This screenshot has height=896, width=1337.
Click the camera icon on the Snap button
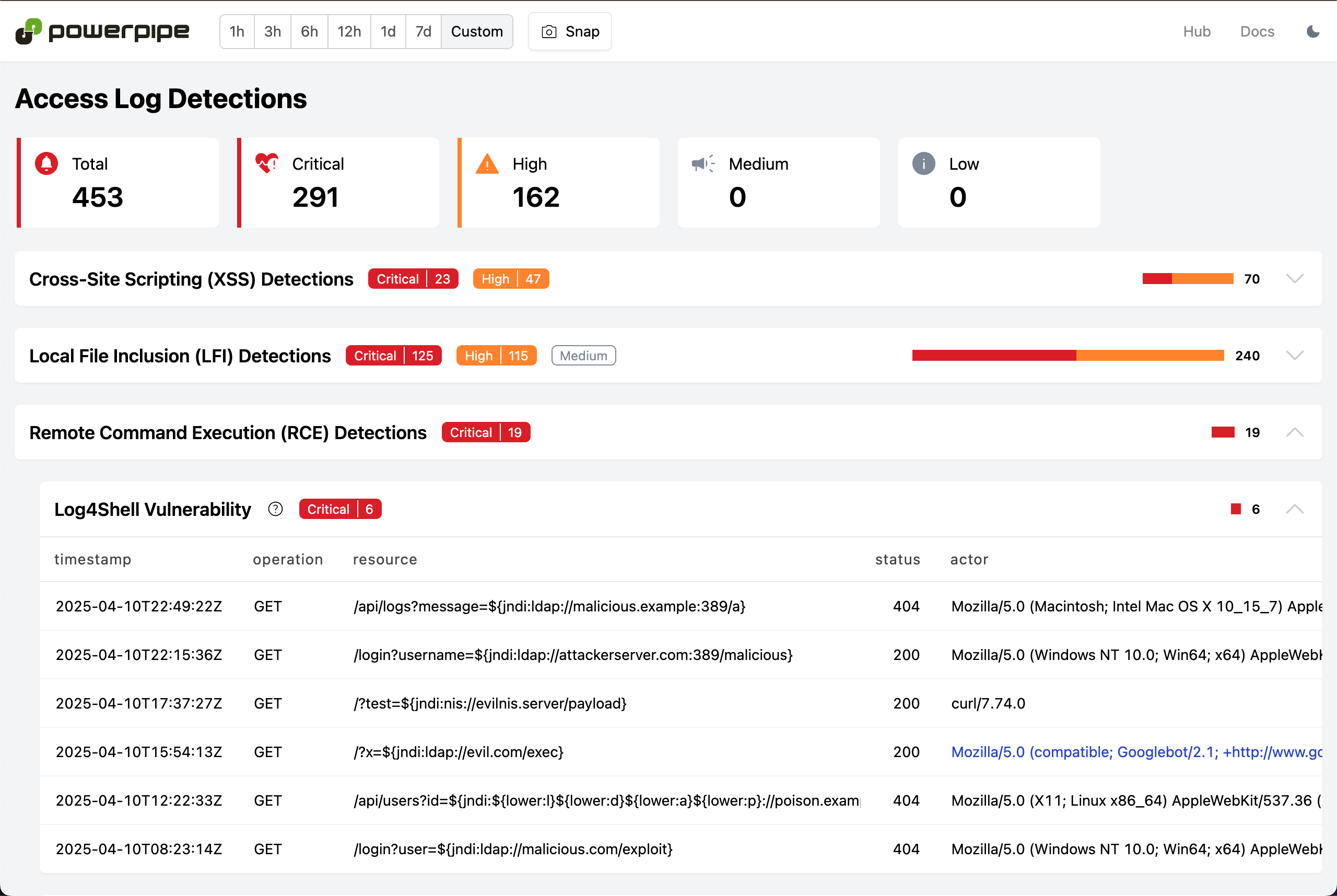point(549,31)
